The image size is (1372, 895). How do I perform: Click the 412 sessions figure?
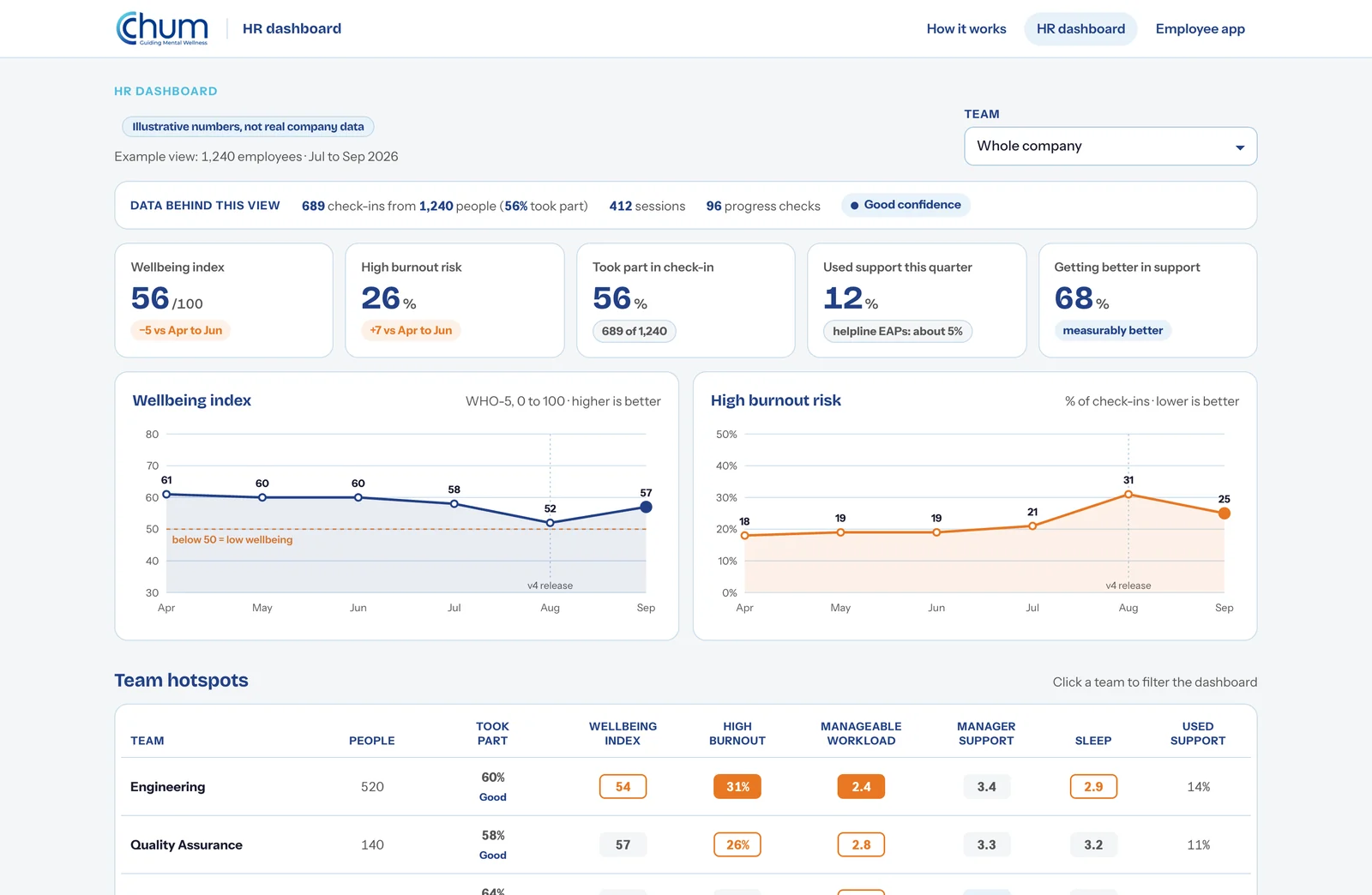[x=647, y=206]
